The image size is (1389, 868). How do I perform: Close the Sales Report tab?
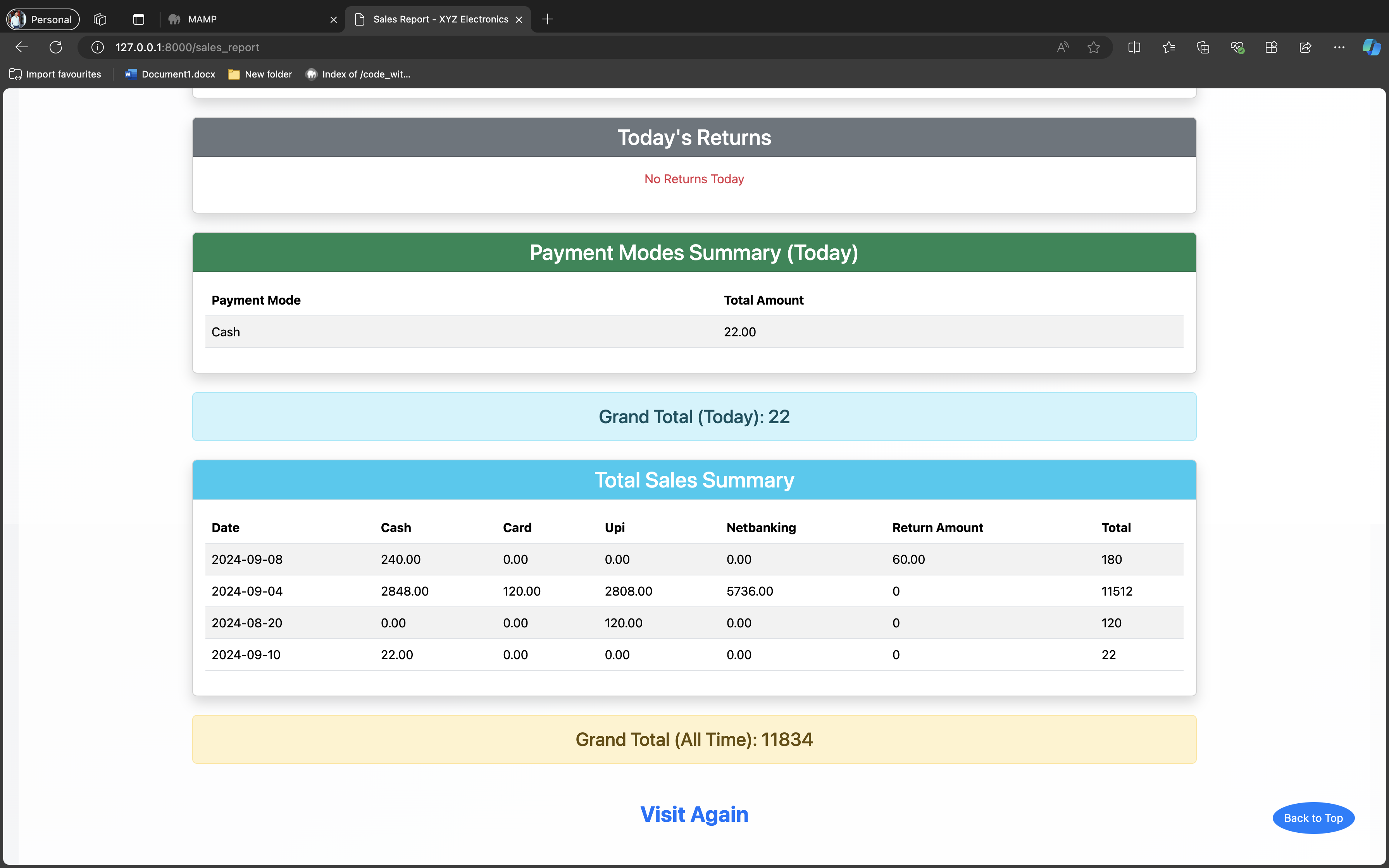point(519,19)
